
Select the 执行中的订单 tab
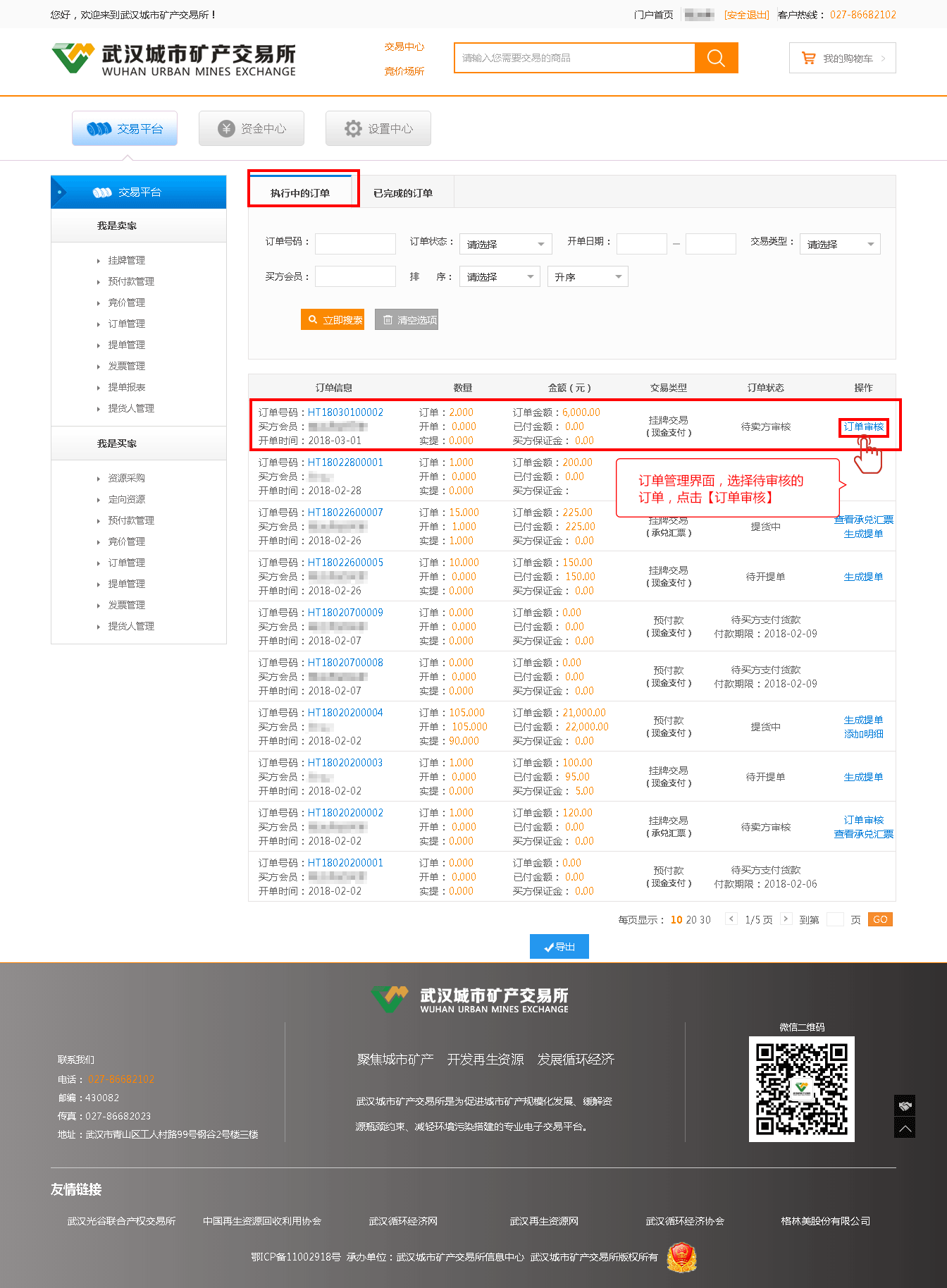(x=301, y=192)
